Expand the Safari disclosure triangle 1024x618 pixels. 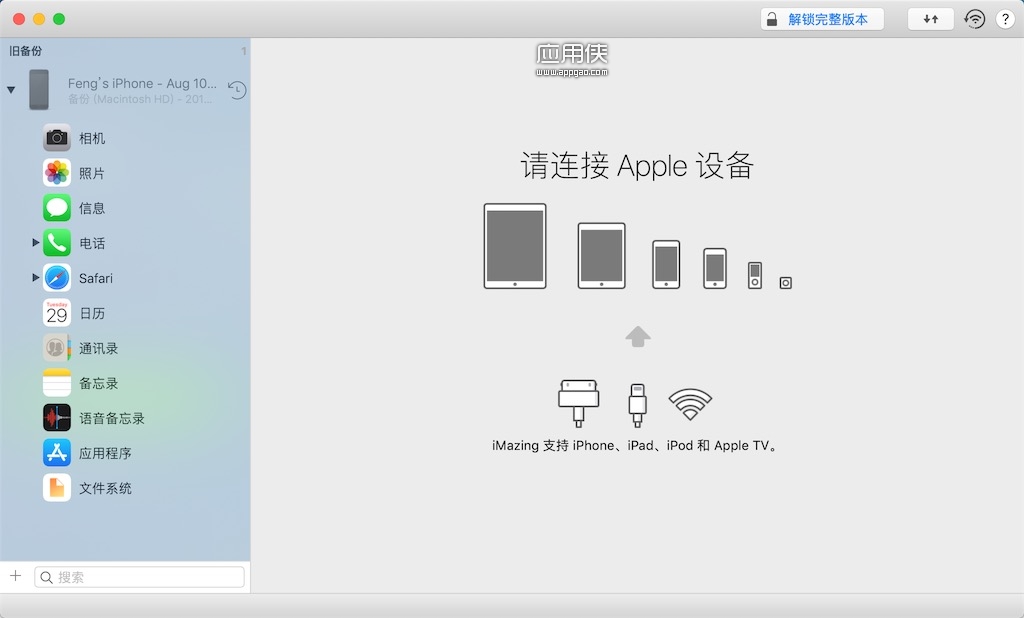pos(36,278)
